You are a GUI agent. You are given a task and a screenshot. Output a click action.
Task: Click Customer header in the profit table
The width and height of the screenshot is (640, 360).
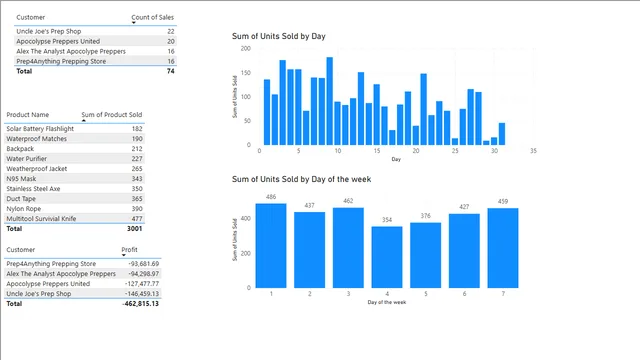(x=20, y=249)
